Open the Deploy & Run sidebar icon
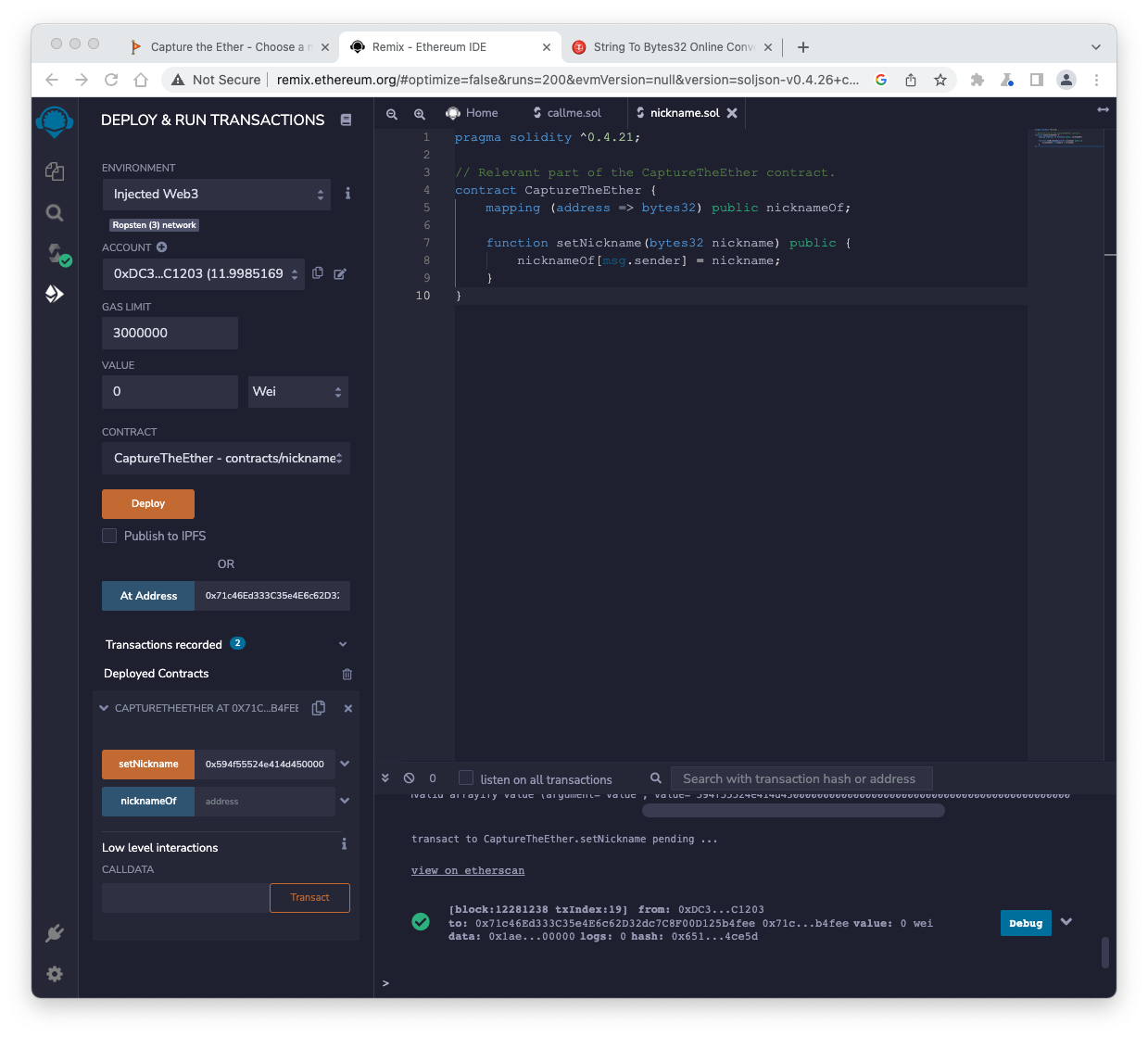The height and width of the screenshot is (1037, 1148). [55, 294]
